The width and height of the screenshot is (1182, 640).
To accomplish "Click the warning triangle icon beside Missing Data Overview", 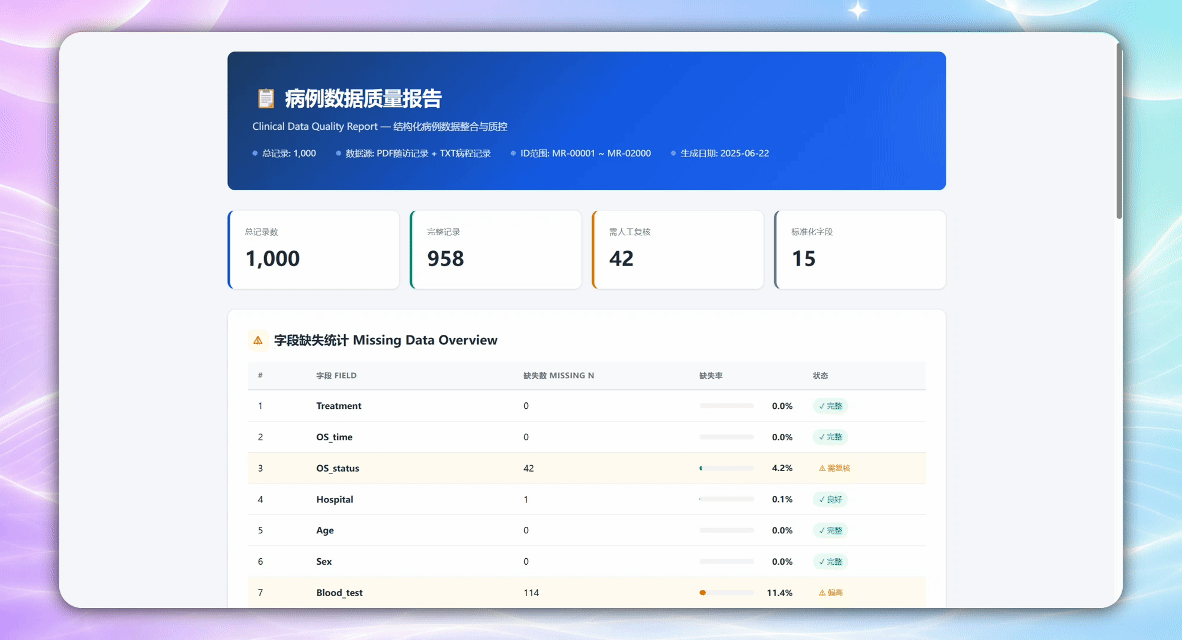I will [258, 340].
